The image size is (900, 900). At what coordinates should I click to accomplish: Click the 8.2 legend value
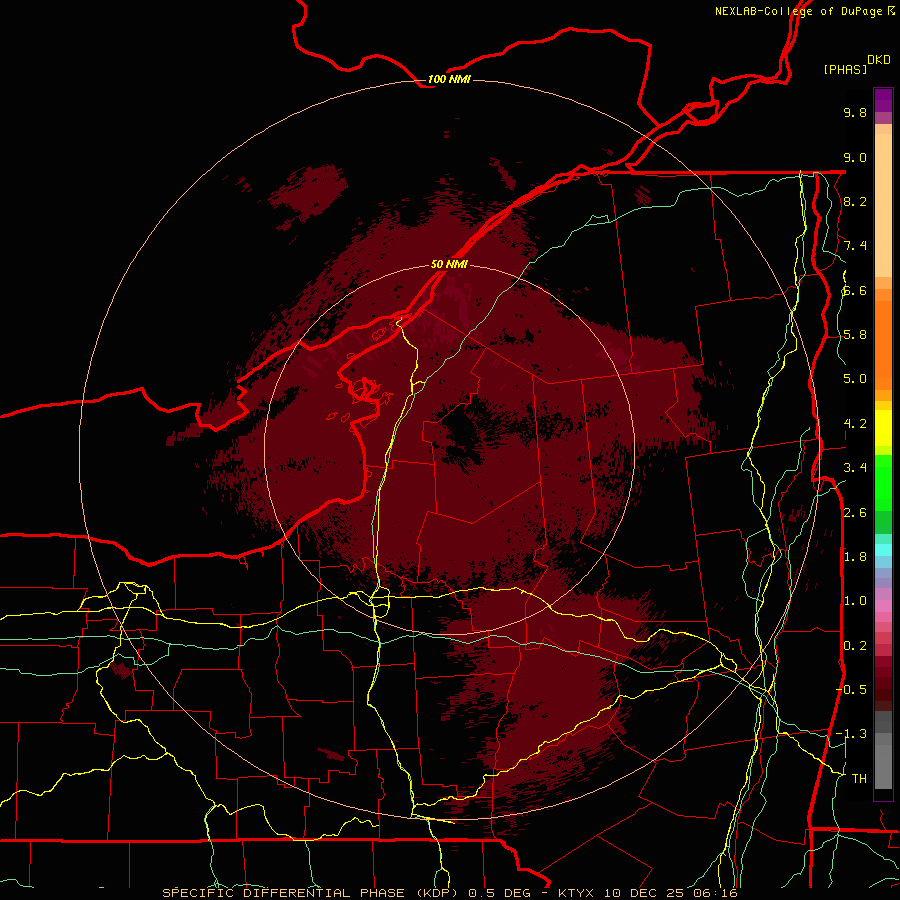[855, 201]
